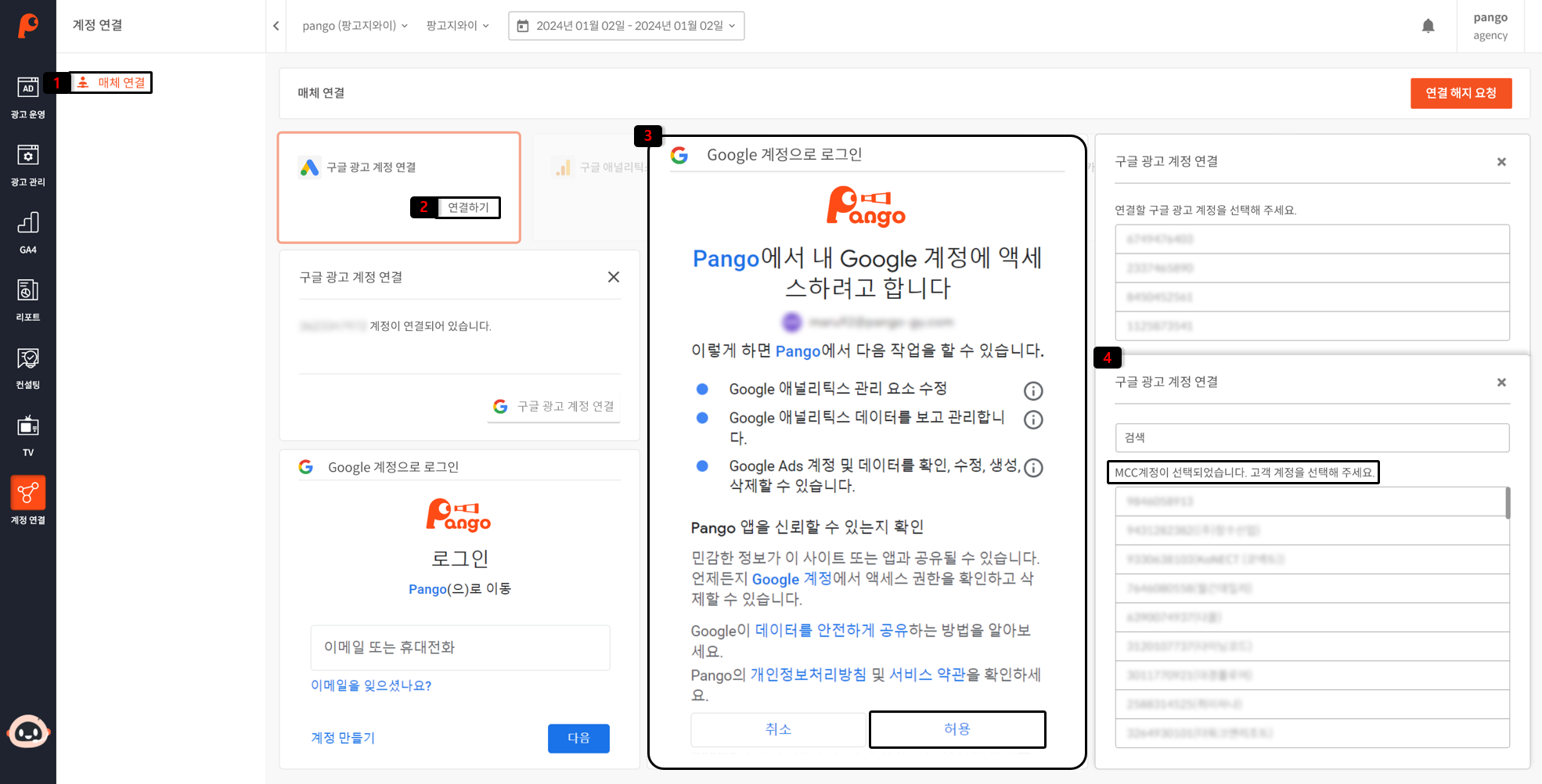1542x784 pixels.
Task: Close the 구글 광고 계정 연결 dialog with connected account
Action: click(614, 277)
